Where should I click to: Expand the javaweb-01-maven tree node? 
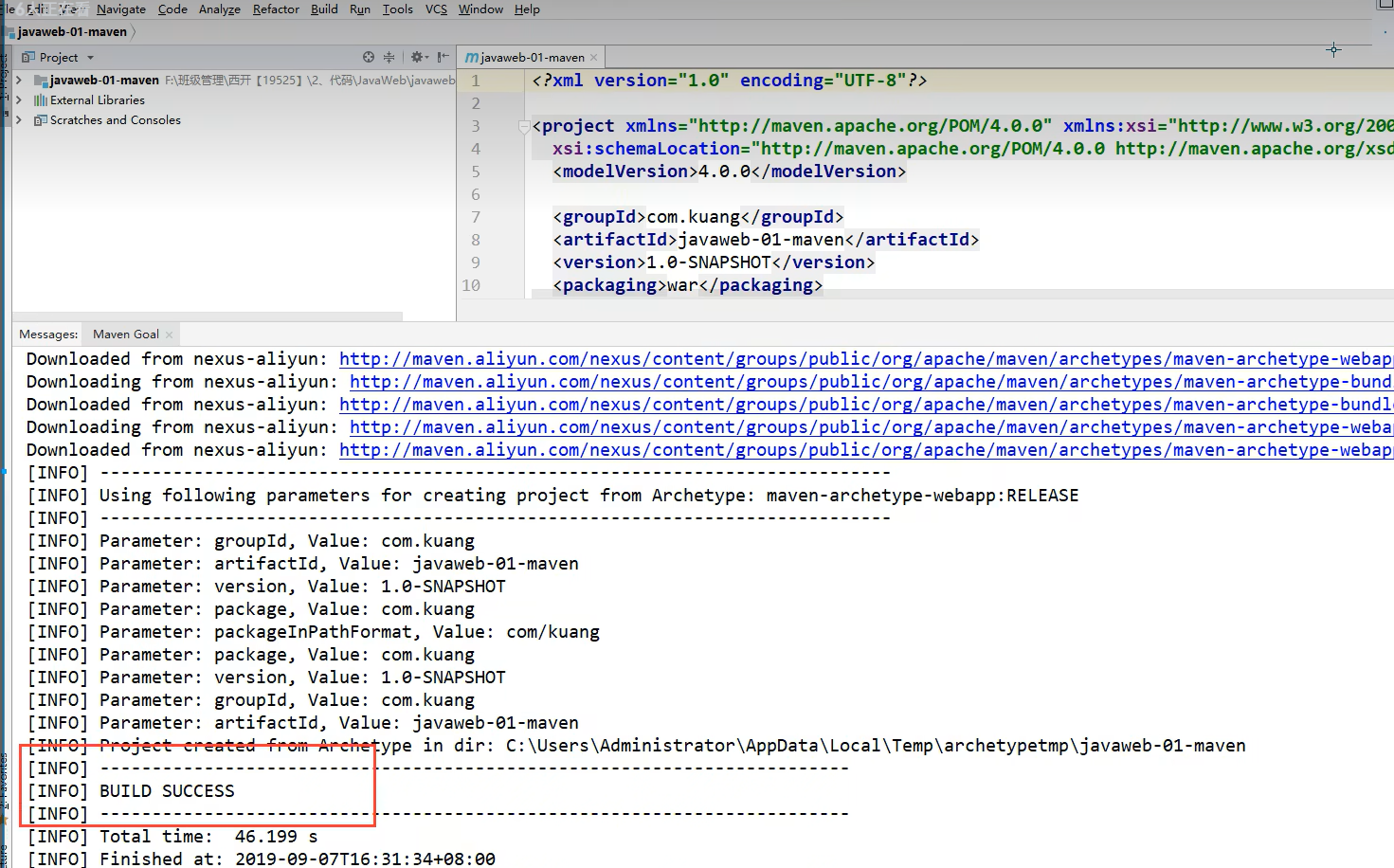(x=19, y=81)
